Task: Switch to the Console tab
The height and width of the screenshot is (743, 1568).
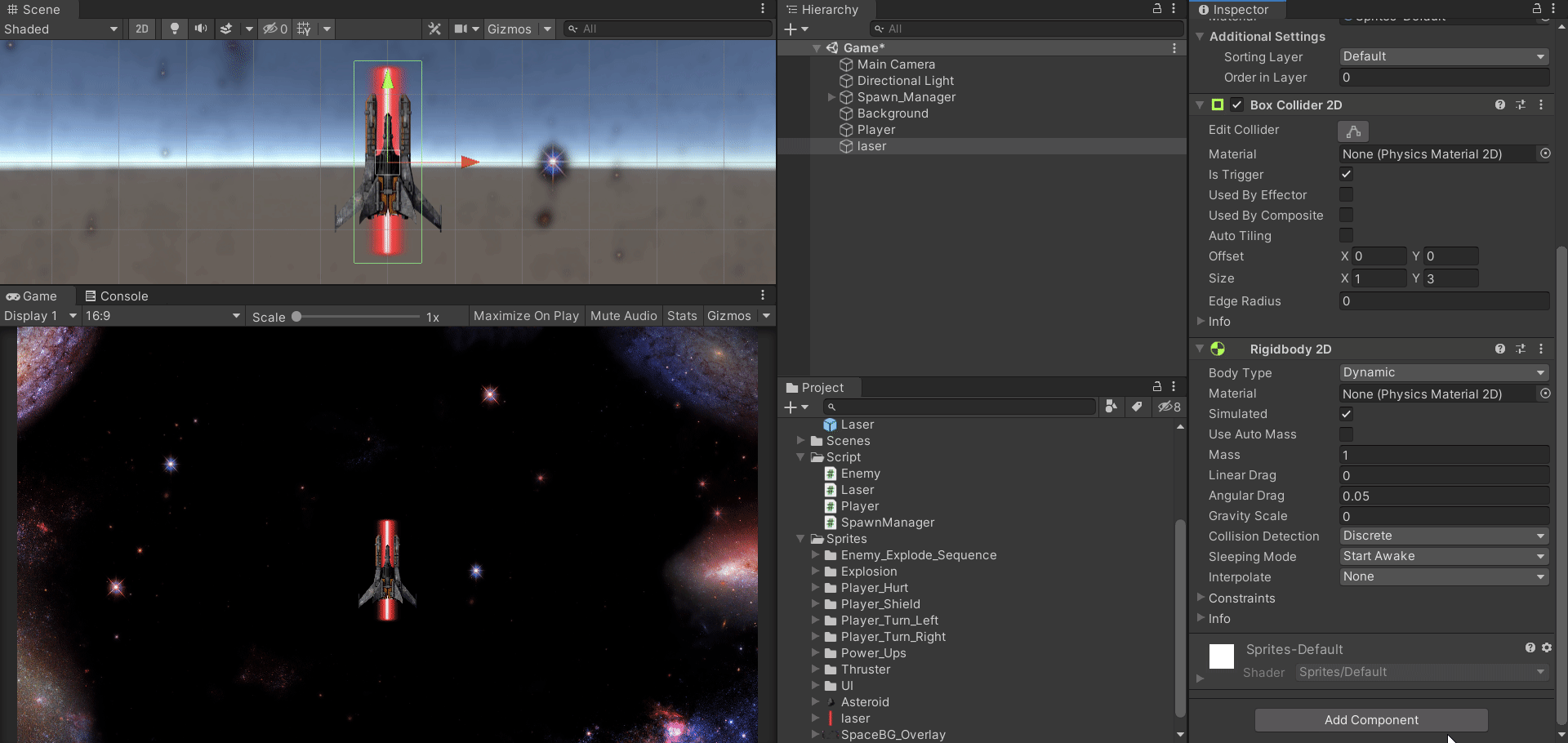Action: click(117, 296)
